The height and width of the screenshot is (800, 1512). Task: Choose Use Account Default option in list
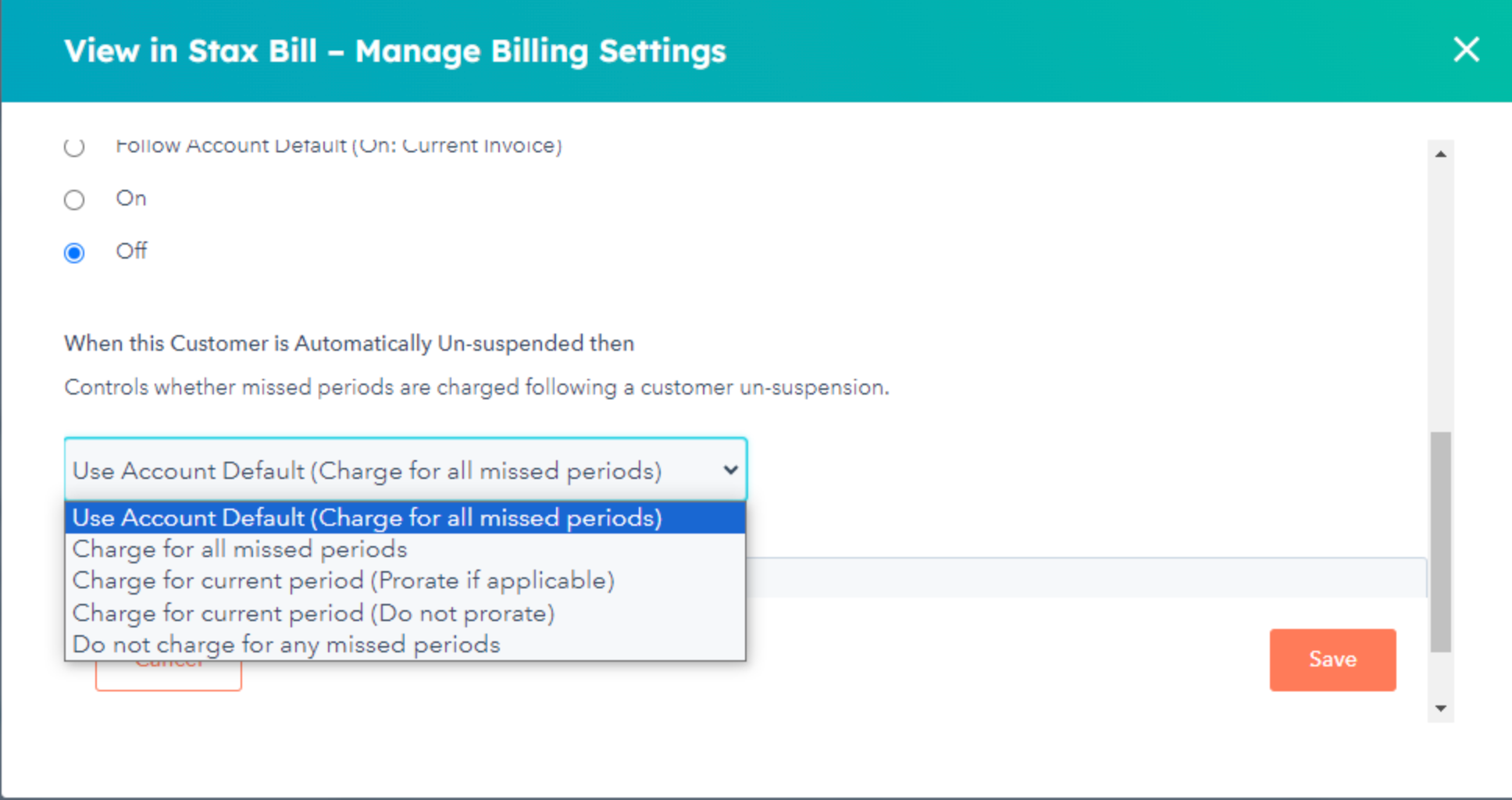click(x=405, y=517)
